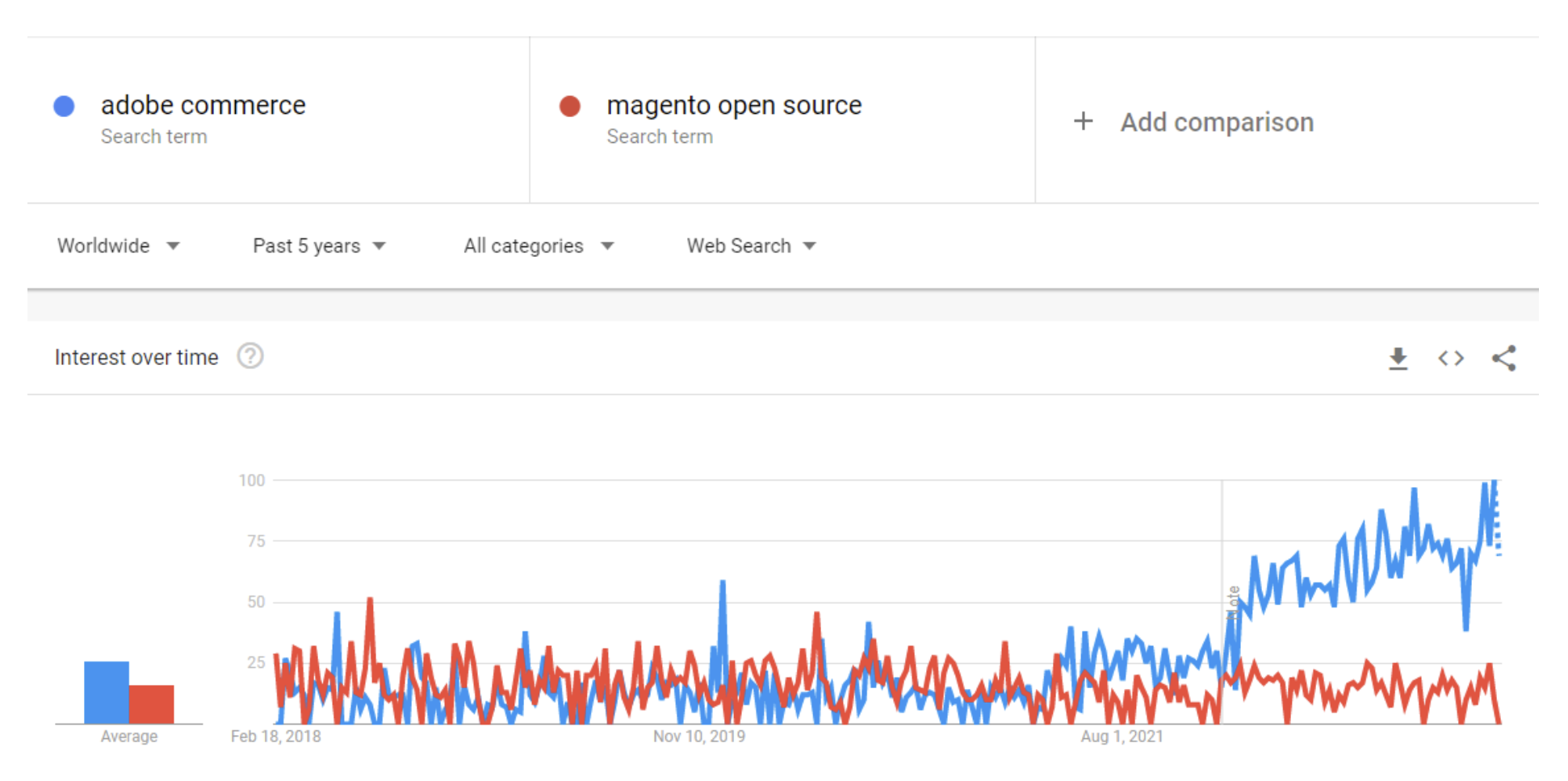The height and width of the screenshot is (781, 1568).
Task: Click the Note marker on the chart
Action: (1233, 603)
